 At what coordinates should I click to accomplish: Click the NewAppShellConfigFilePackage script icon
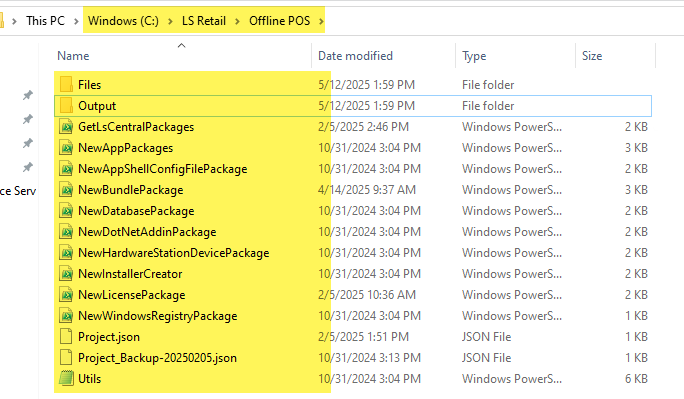(x=66, y=169)
